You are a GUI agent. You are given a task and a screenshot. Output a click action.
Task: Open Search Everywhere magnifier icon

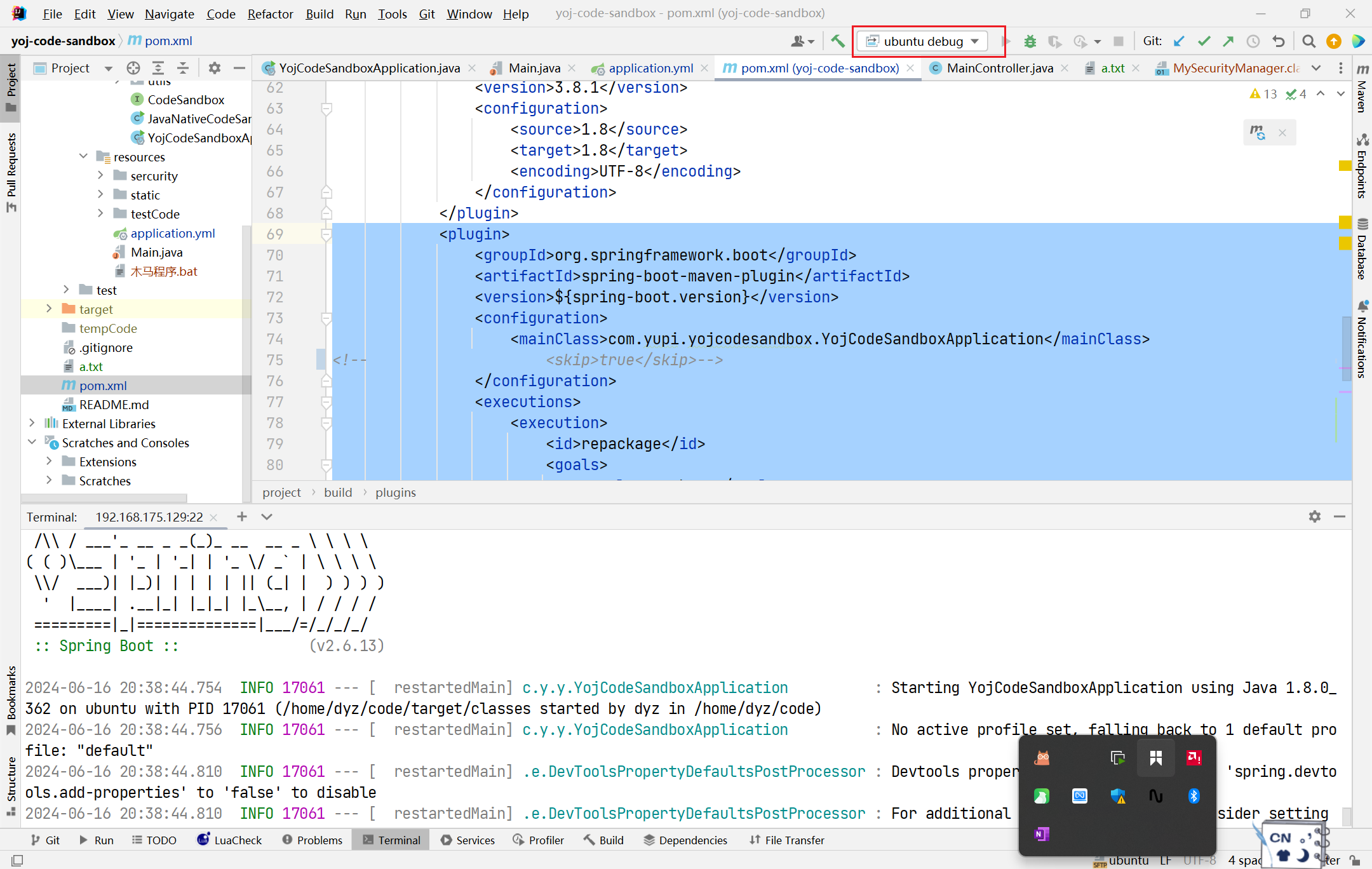1308,41
